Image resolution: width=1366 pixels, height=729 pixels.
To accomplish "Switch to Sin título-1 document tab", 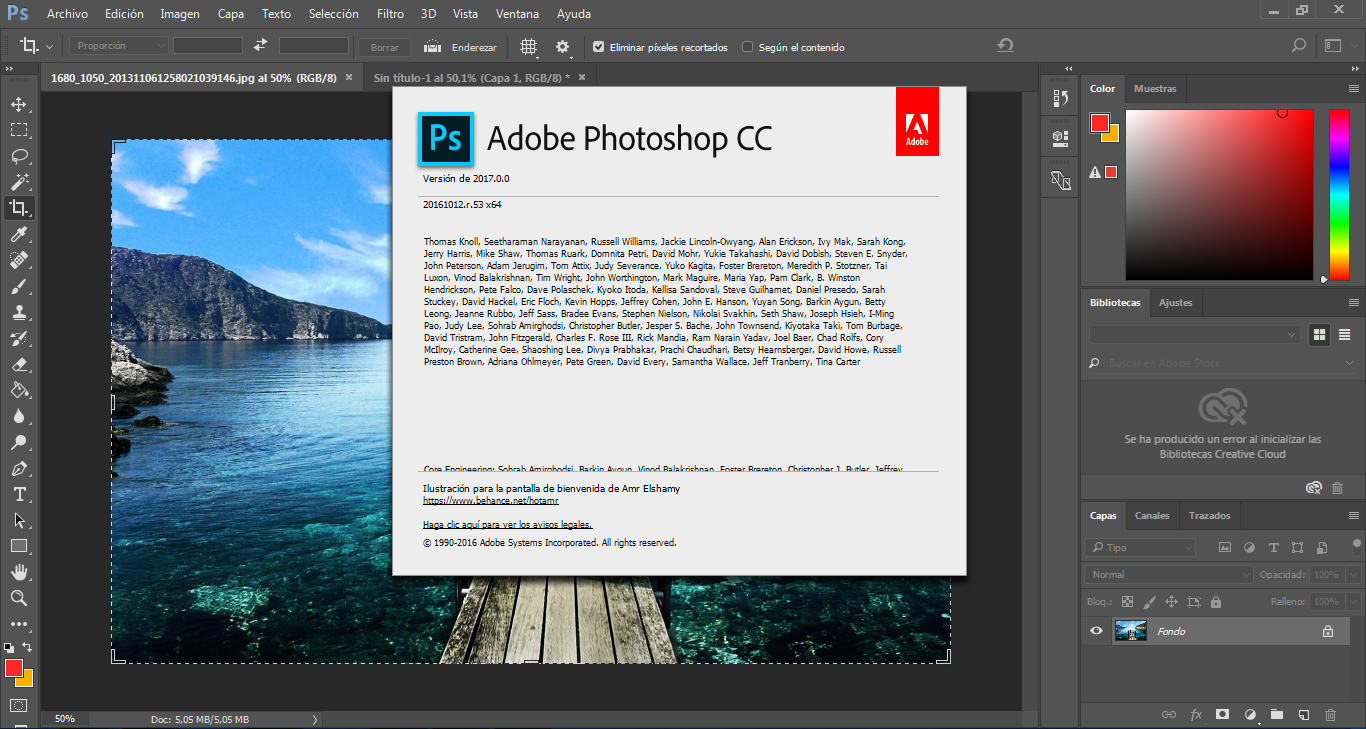I will [x=471, y=77].
